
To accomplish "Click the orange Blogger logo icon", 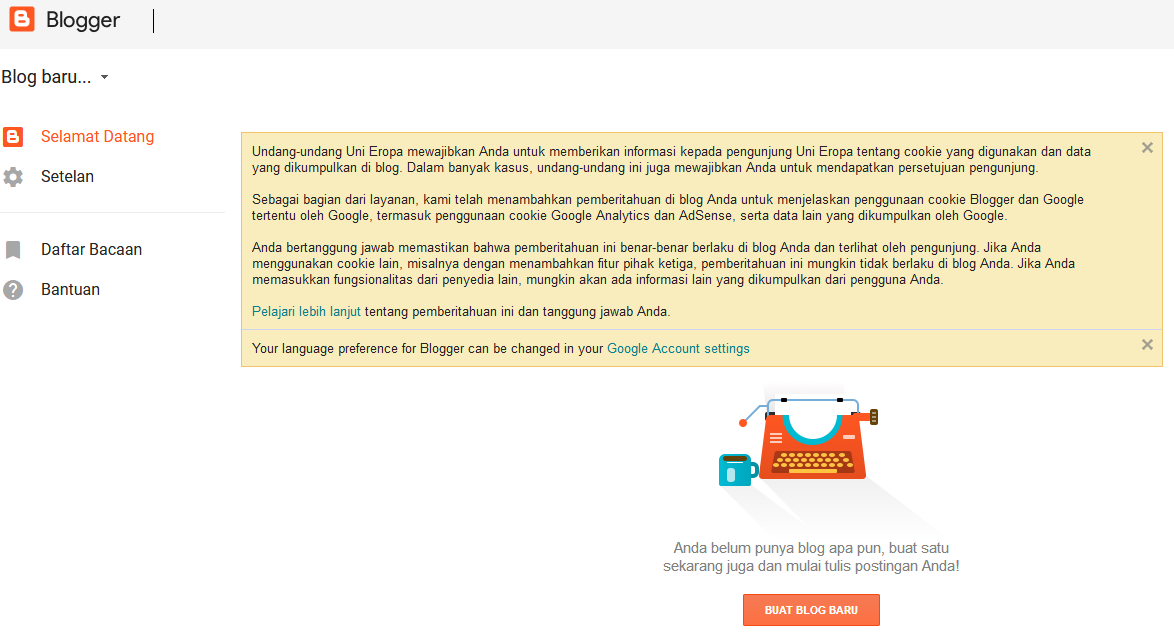I will point(22,19).
